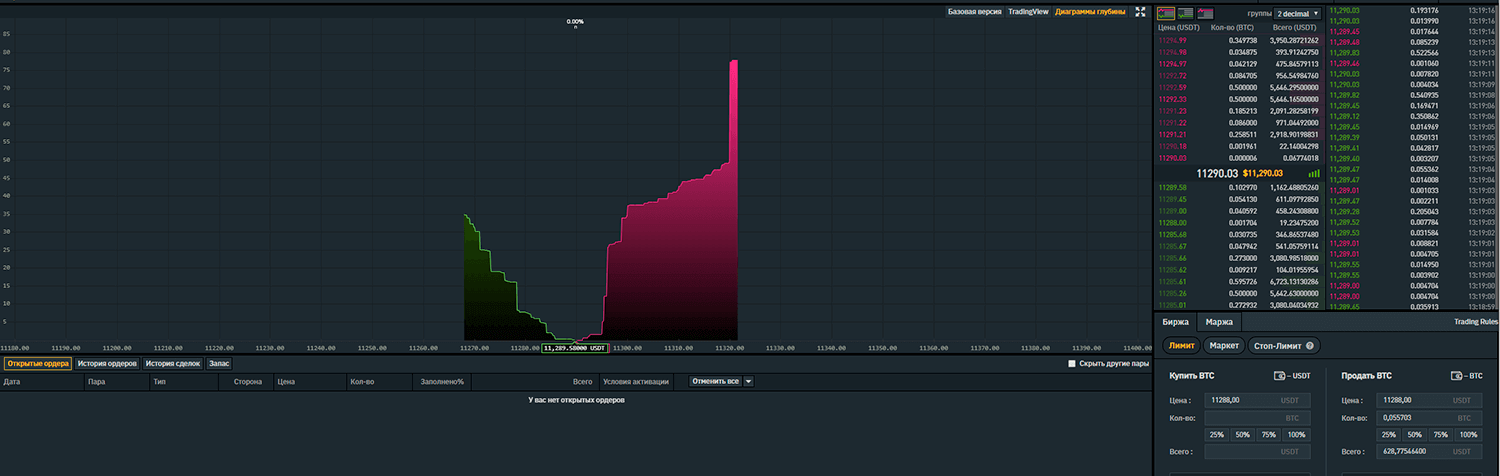Screen dimensions: 1500x476
Task: Click the fullscreen chart expand icon
Action: coord(1139,12)
